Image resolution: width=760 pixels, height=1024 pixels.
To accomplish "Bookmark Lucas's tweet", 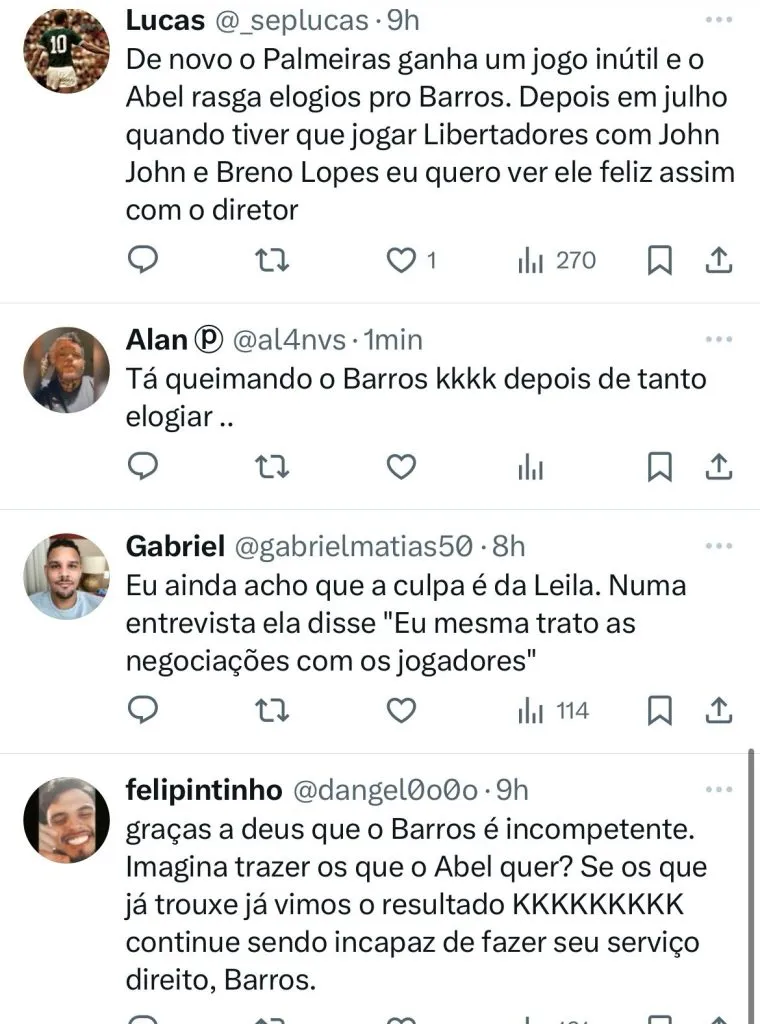I will pos(659,260).
